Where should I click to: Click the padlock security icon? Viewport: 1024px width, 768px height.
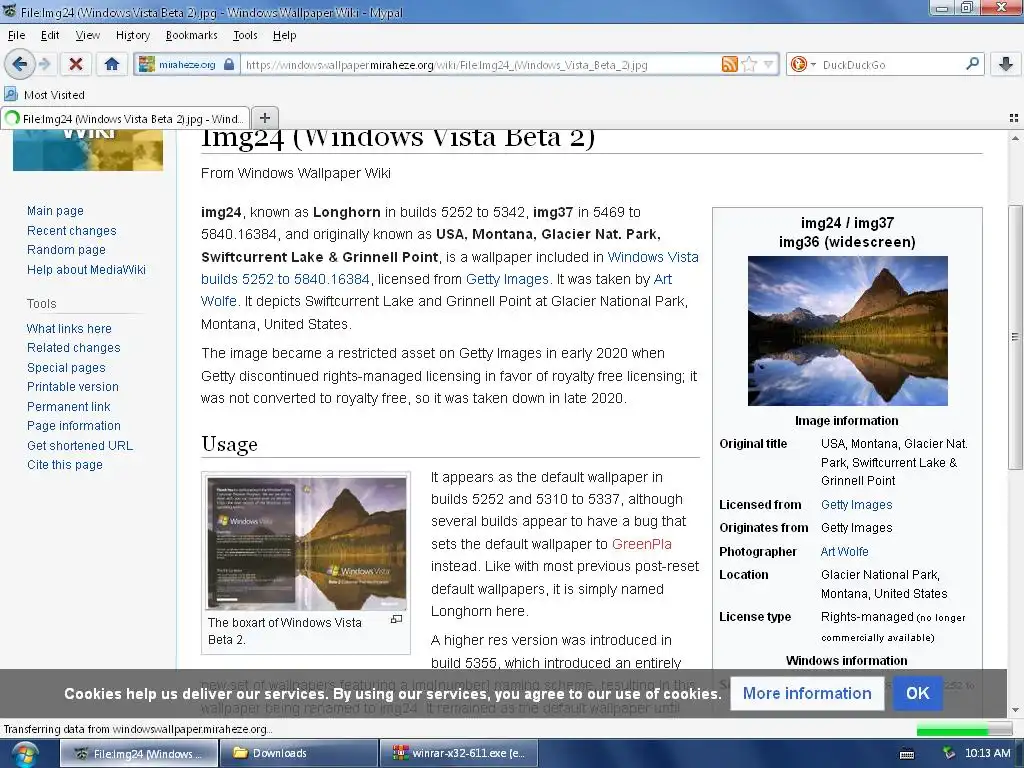(229, 64)
